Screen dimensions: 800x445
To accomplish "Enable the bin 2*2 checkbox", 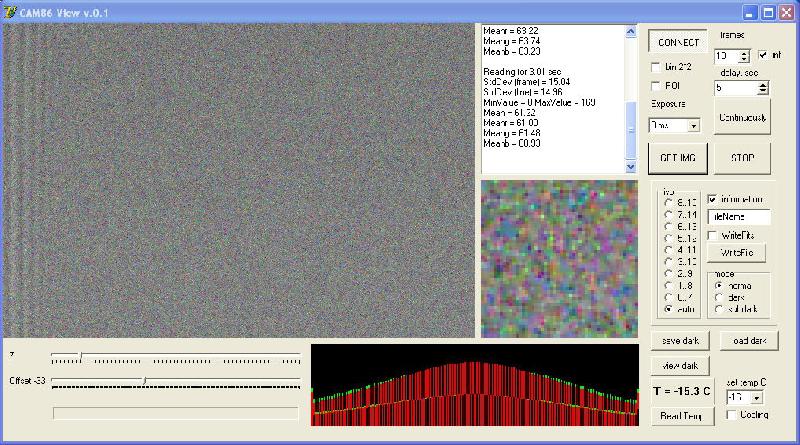I will coord(656,67).
